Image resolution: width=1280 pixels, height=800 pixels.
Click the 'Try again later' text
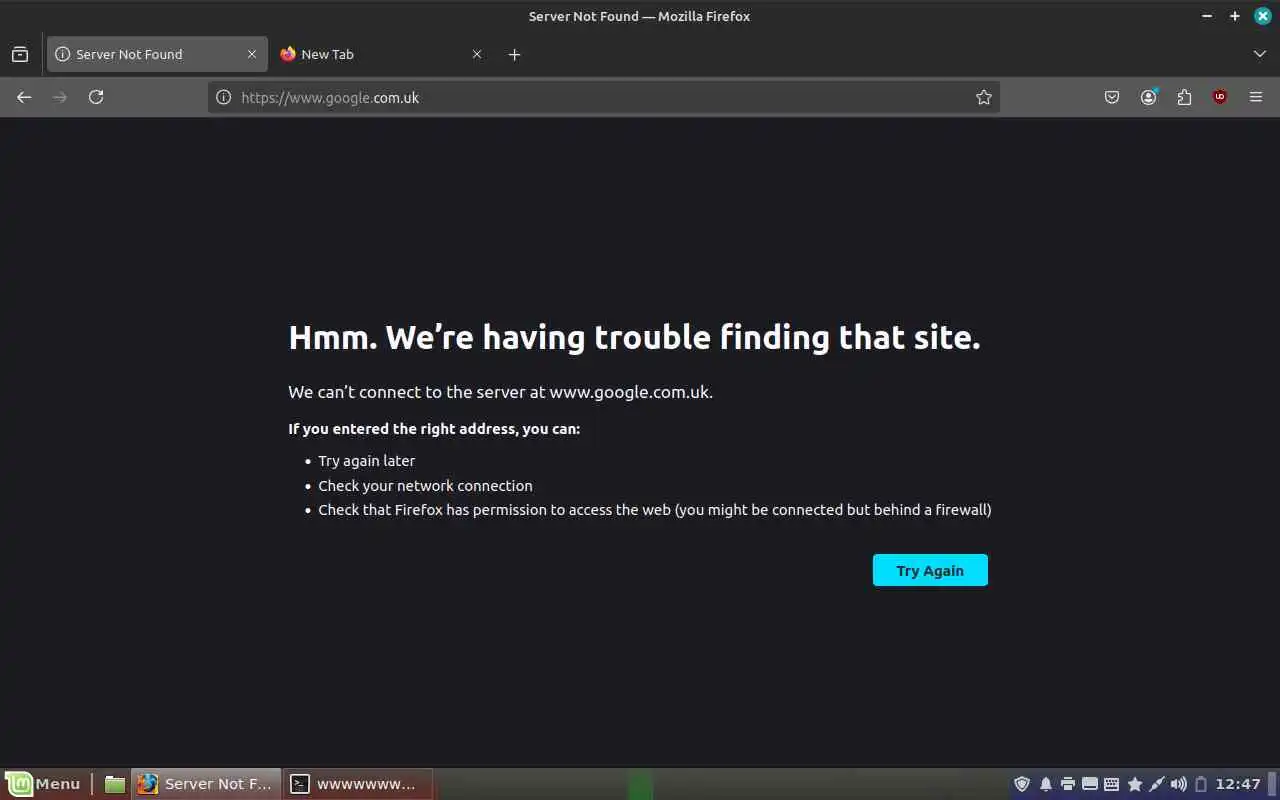tap(367, 461)
